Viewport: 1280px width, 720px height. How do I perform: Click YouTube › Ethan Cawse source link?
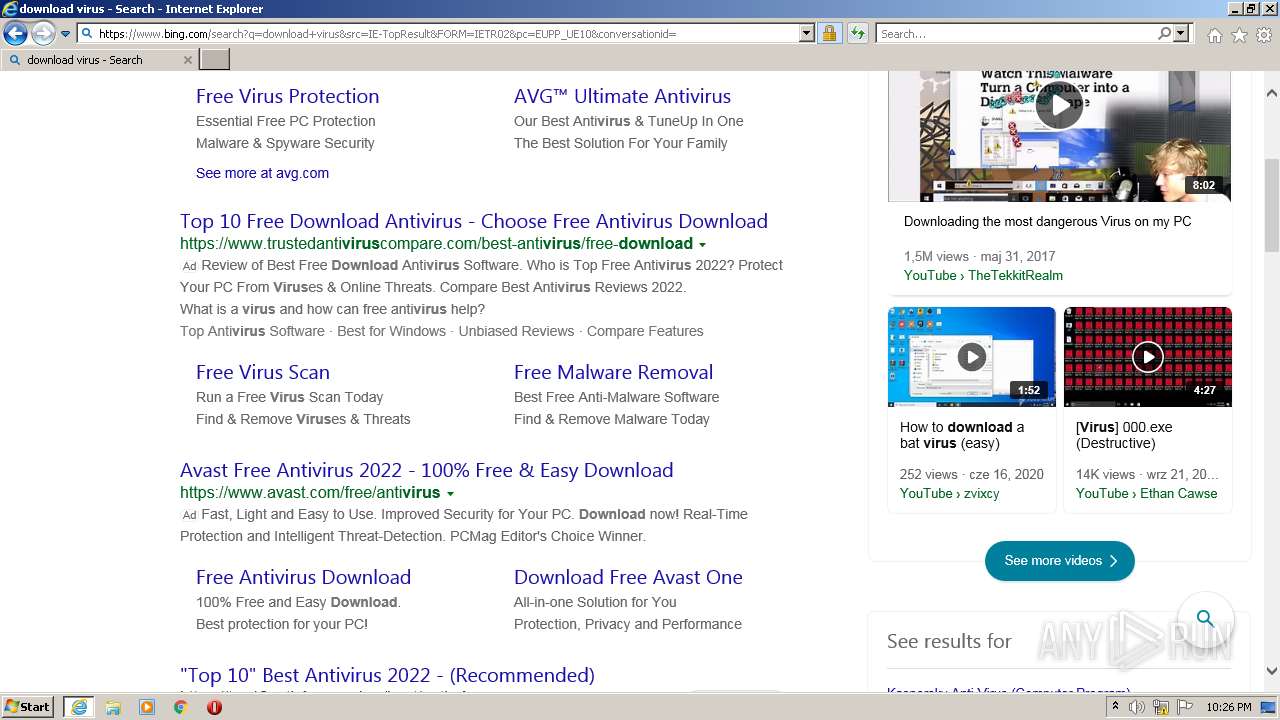pyautogui.click(x=1146, y=494)
